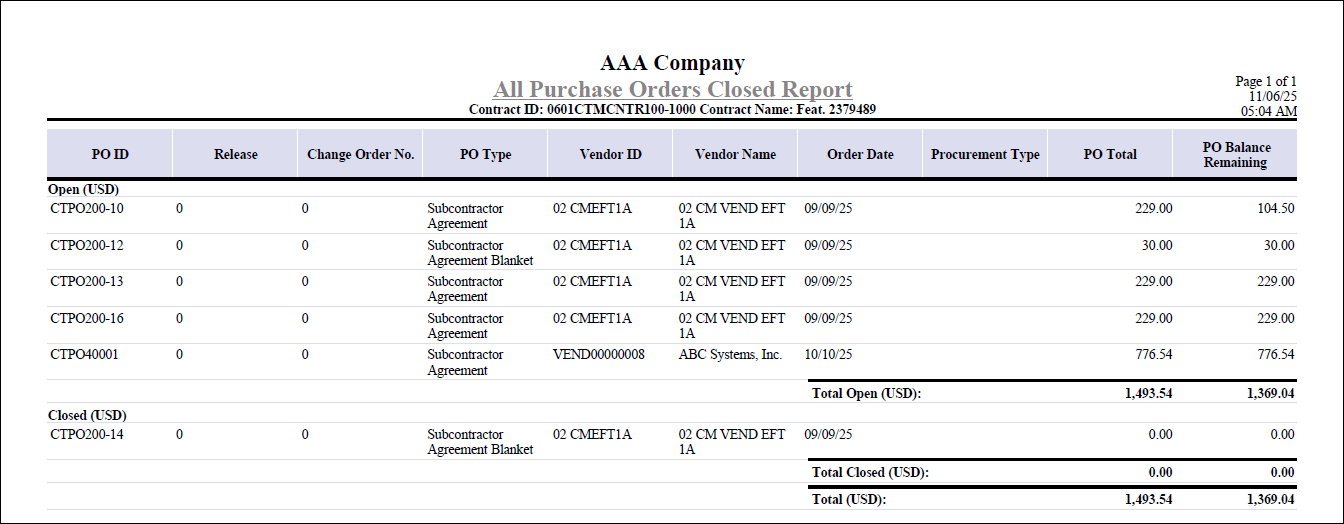Select the Release column header

point(235,154)
